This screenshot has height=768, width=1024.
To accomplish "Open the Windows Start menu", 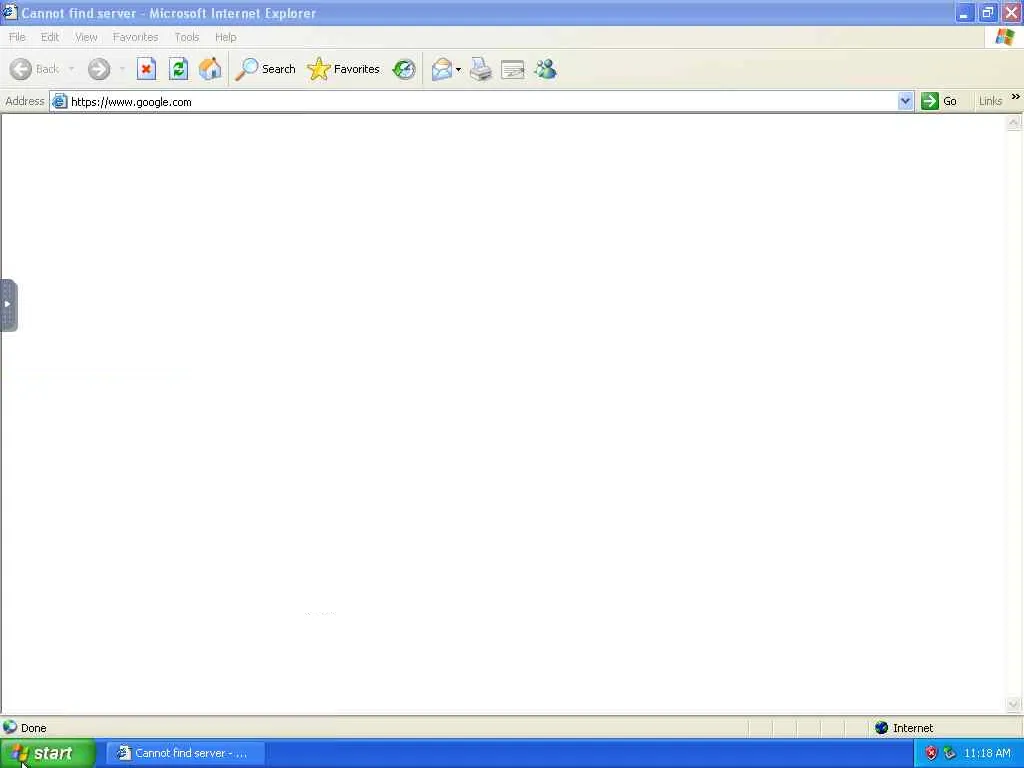I will pyautogui.click(x=47, y=754).
